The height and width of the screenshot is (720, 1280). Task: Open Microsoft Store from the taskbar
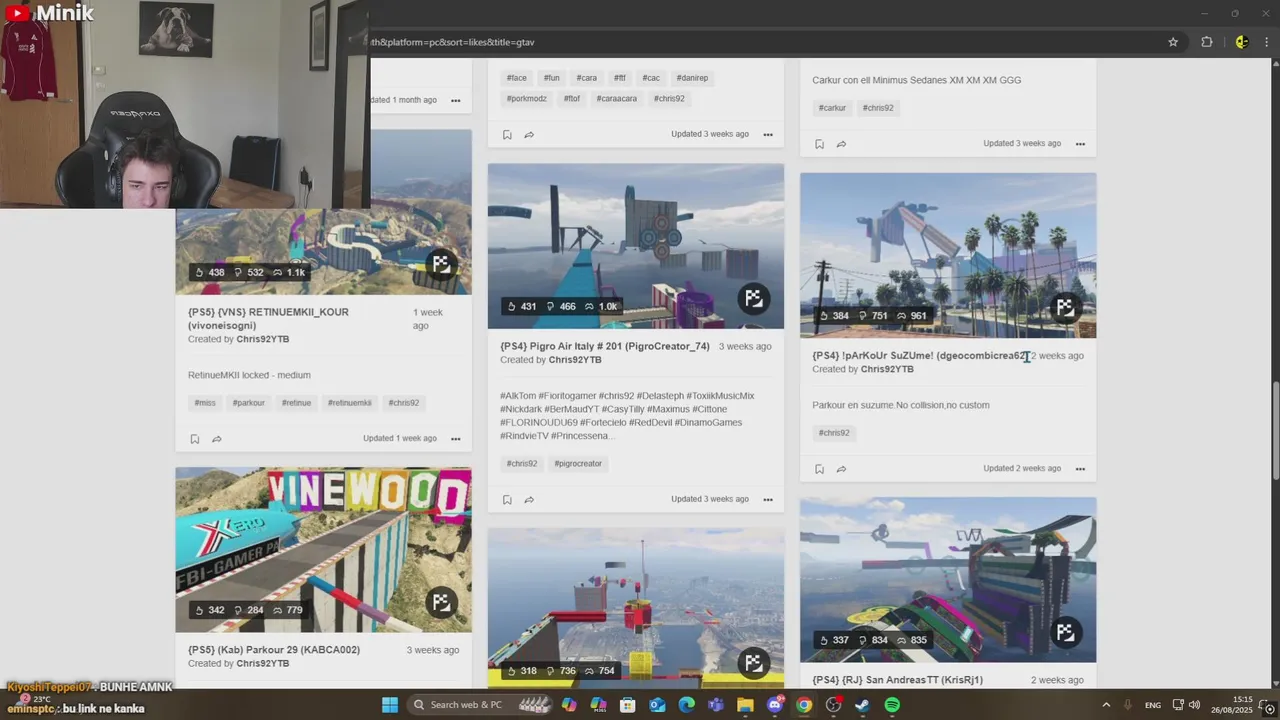[x=628, y=705]
